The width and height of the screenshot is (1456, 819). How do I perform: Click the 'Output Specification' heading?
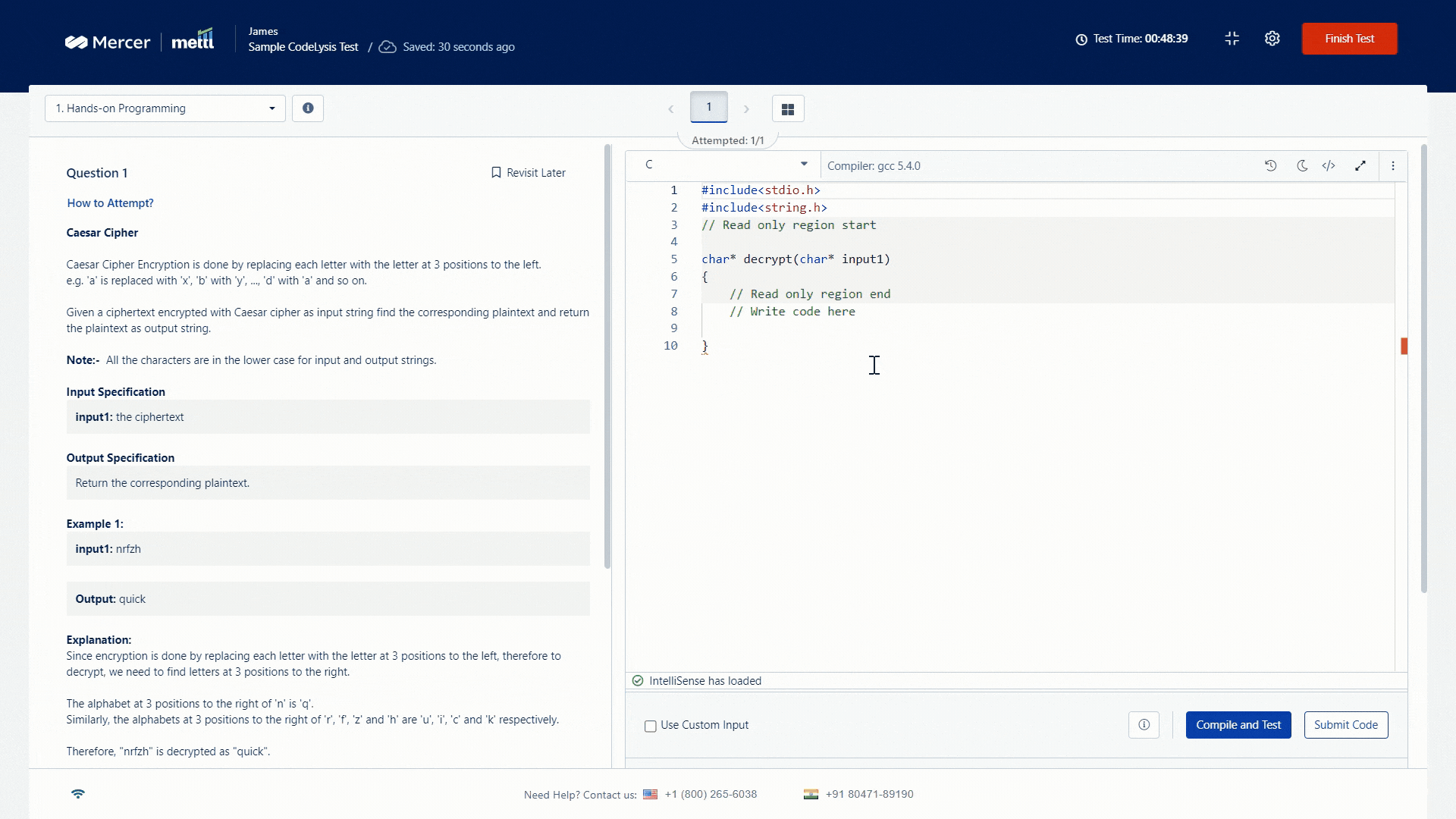121,458
